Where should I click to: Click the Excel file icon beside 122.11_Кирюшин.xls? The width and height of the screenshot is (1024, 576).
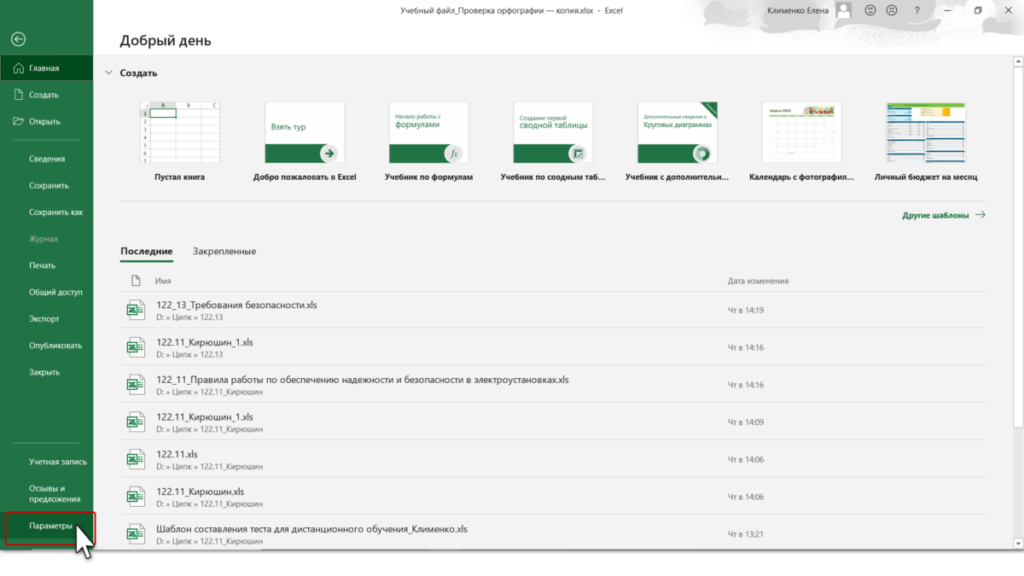[x=135, y=496]
